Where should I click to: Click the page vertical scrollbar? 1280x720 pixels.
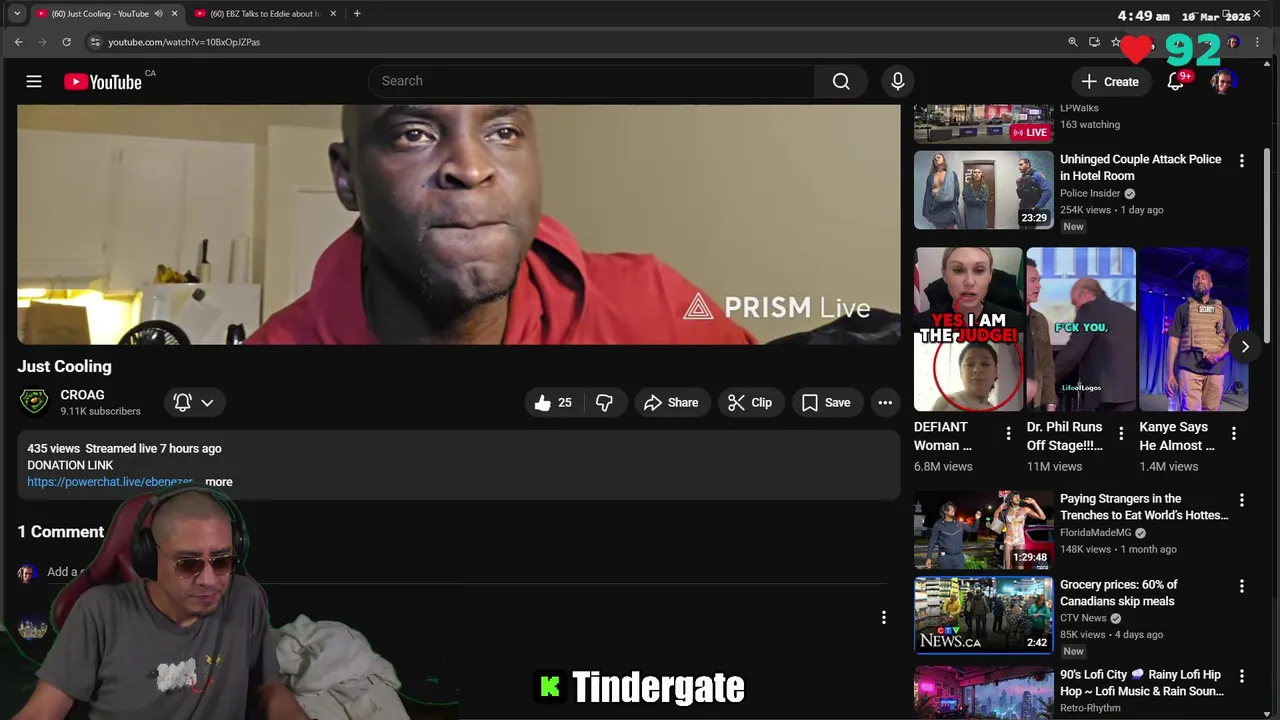click(1267, 245)
